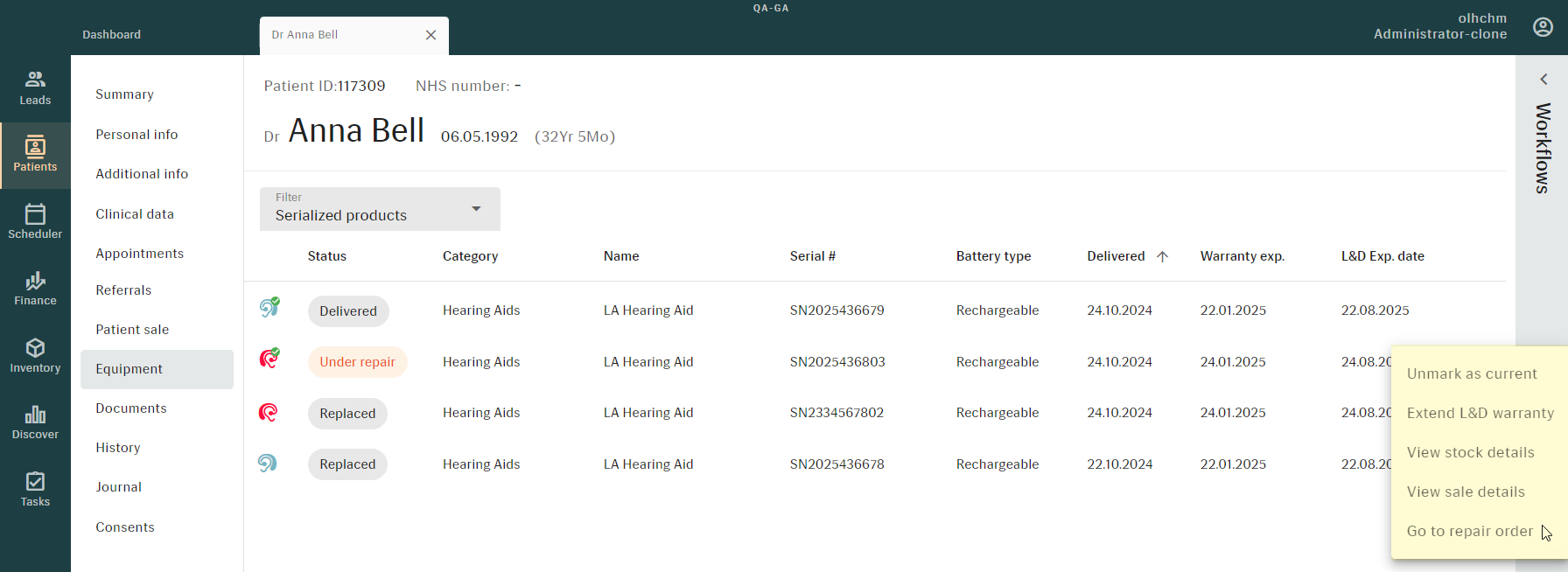
Task: Switch to the Dashboard tab
Action: pos(111,35)
